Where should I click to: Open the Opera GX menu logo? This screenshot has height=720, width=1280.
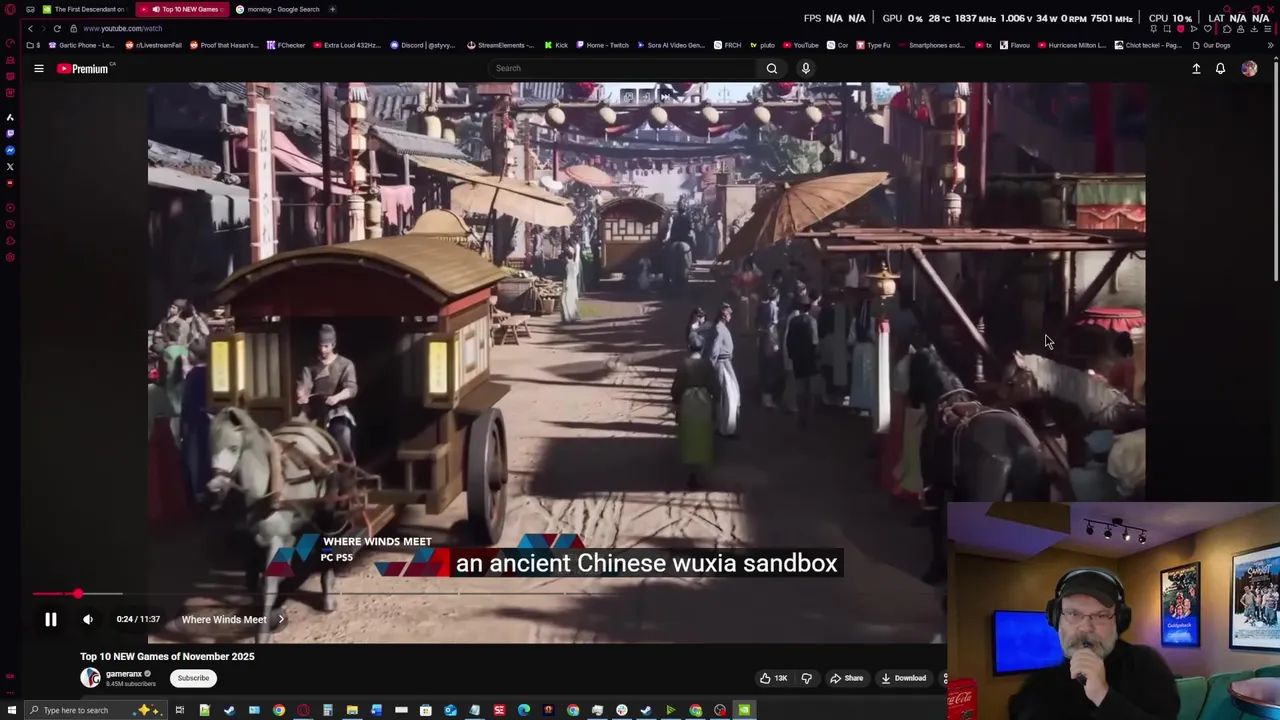[9, 9]
